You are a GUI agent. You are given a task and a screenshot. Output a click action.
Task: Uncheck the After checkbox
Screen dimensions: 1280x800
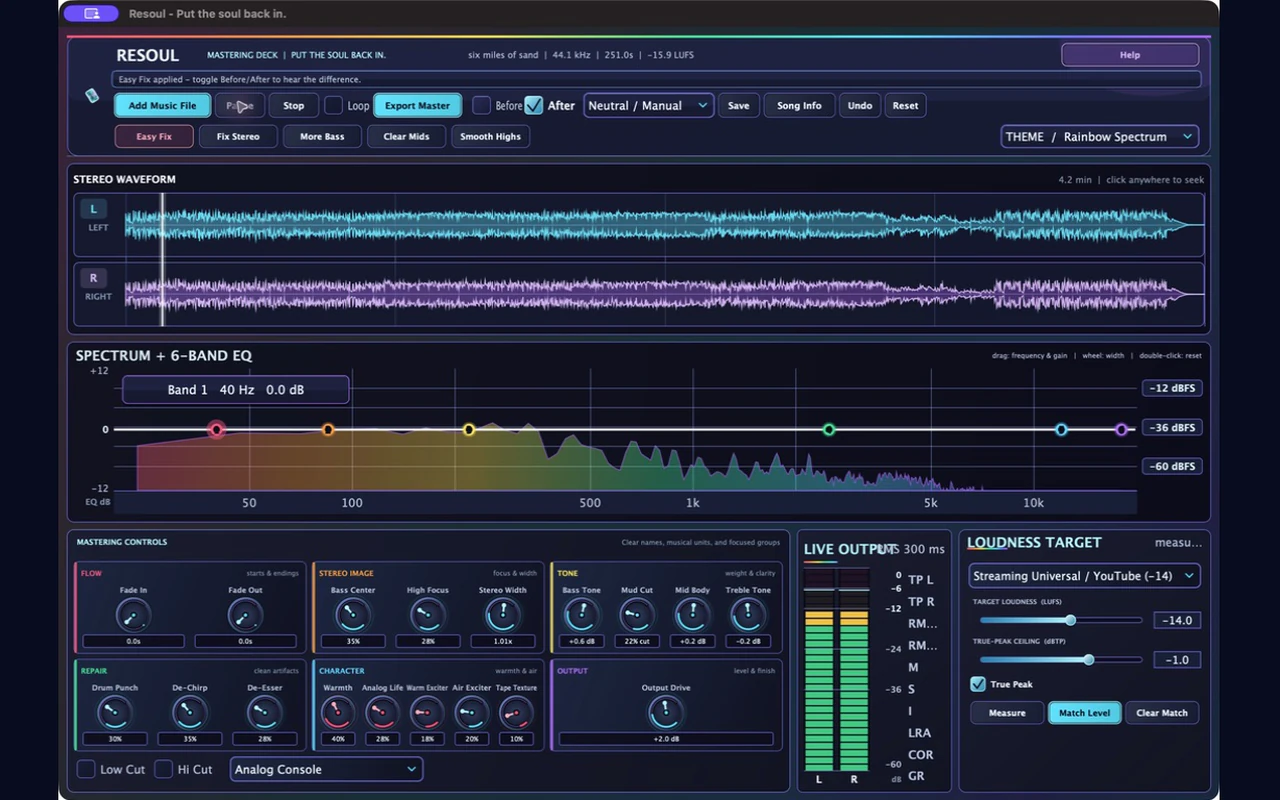[534, 105]
